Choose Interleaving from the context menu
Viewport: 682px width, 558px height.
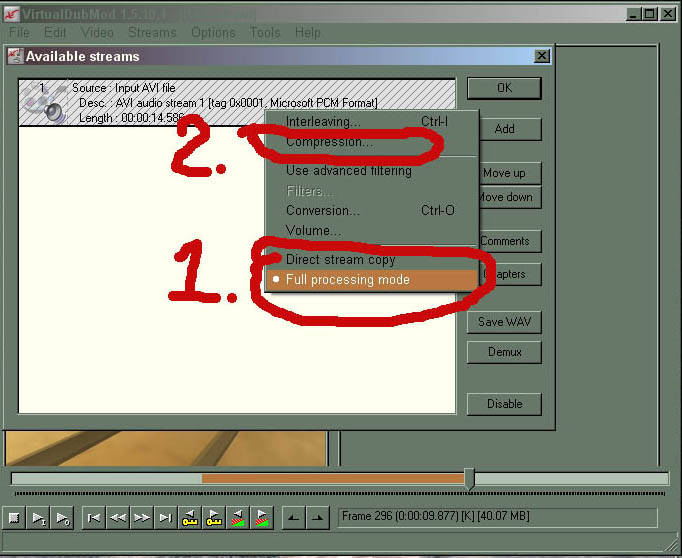click(372, 122)
